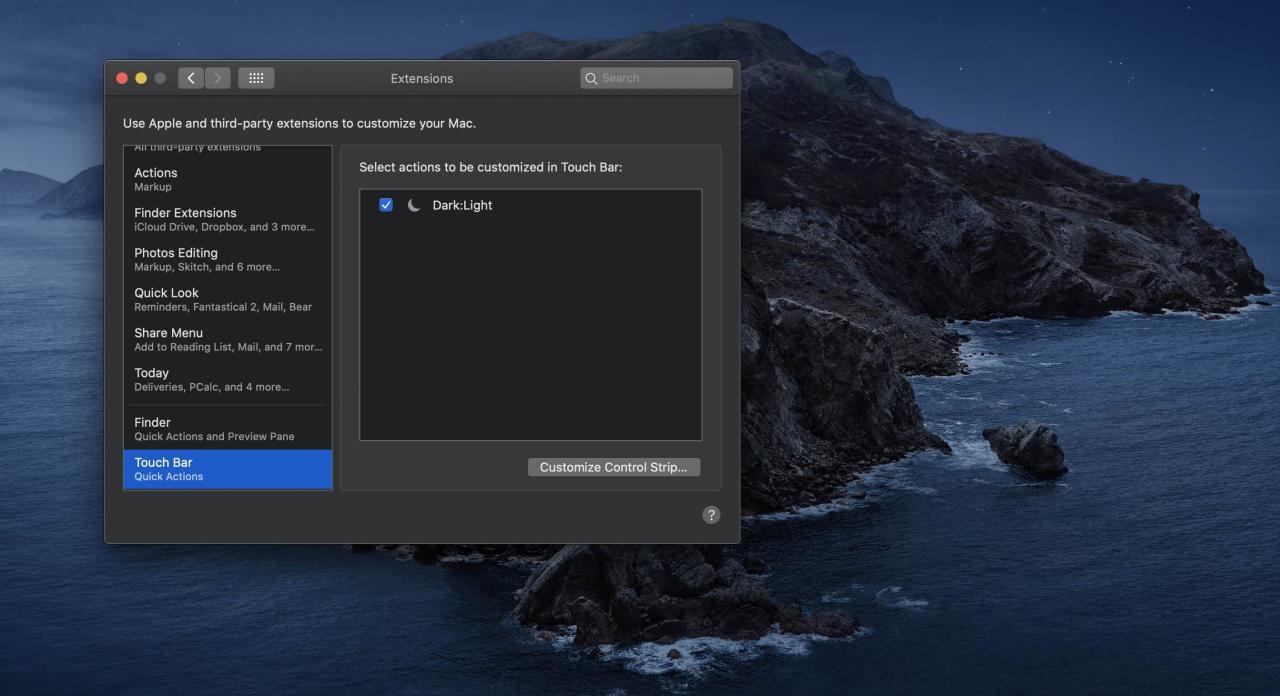Click the yellow minimize window button
The height and width of the screenshot is (696, 1280).
point(141,78)
